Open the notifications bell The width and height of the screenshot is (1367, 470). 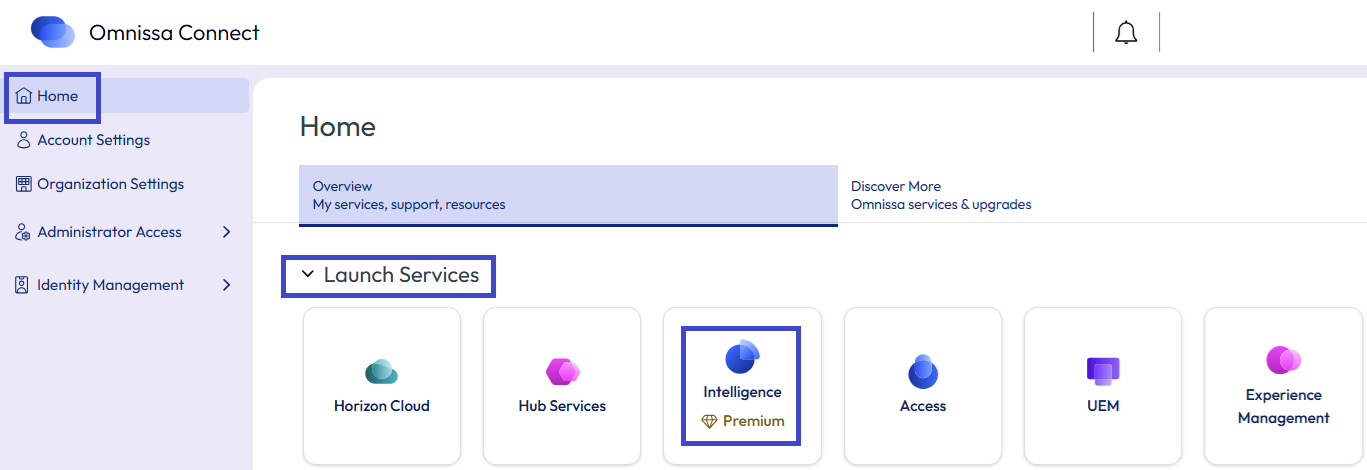(1126, 33)
